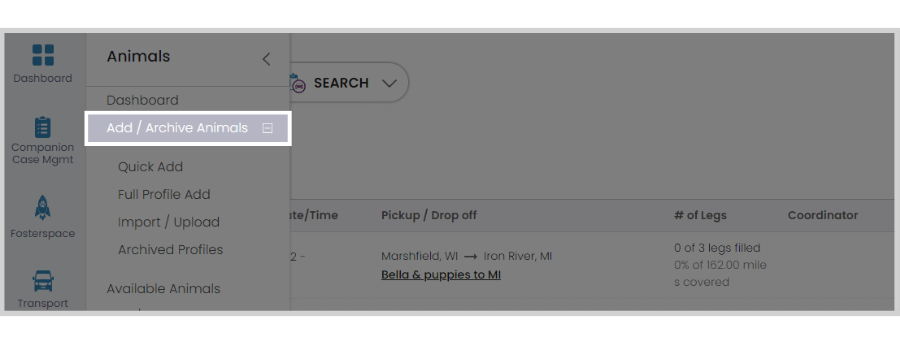The image size is (900, 360).
Task: Expand the SEARCH dropdown arrow
Action: (x=389, y=83)
